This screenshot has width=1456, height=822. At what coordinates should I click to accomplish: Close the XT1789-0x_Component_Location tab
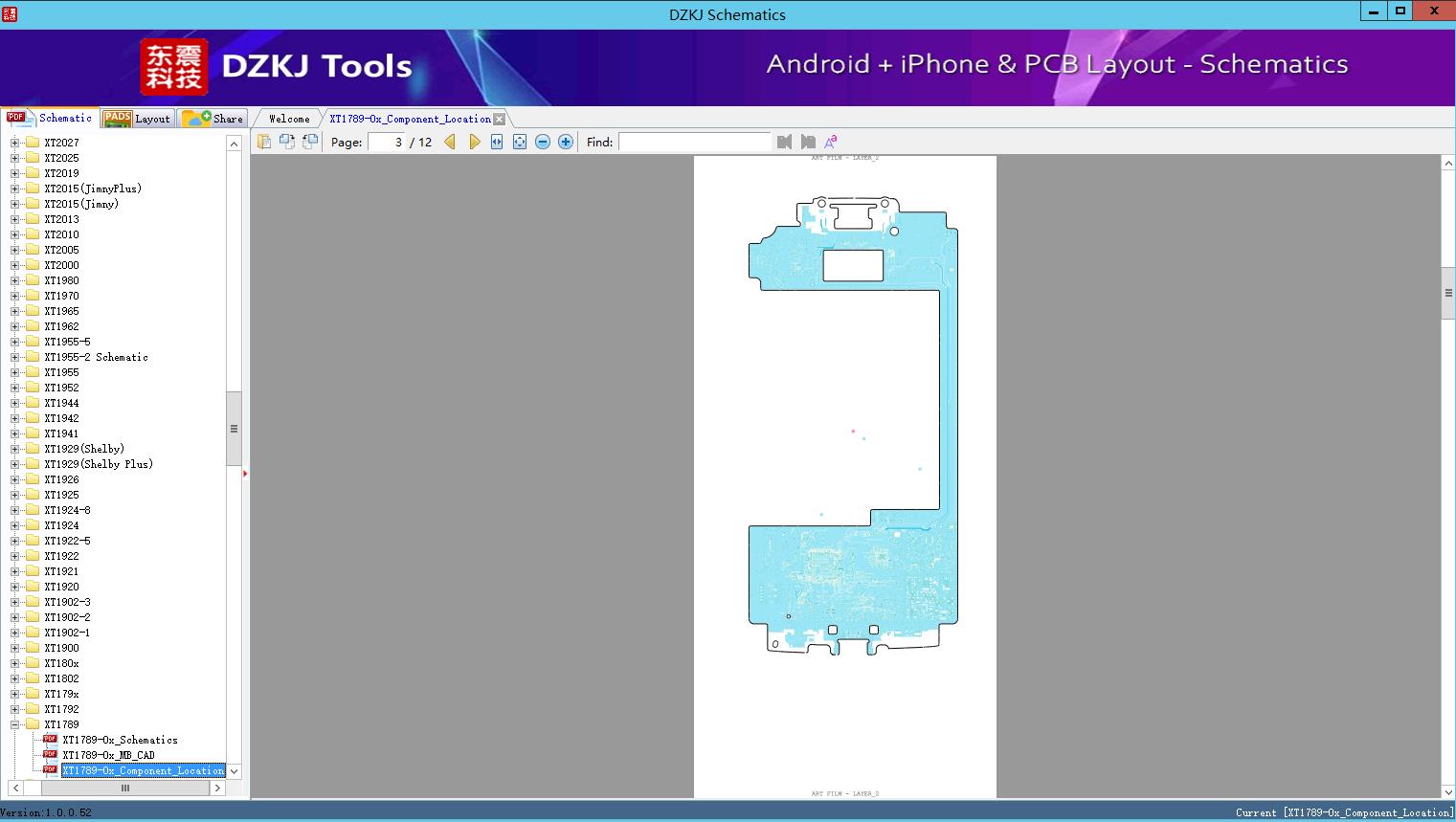coord(499,119)
